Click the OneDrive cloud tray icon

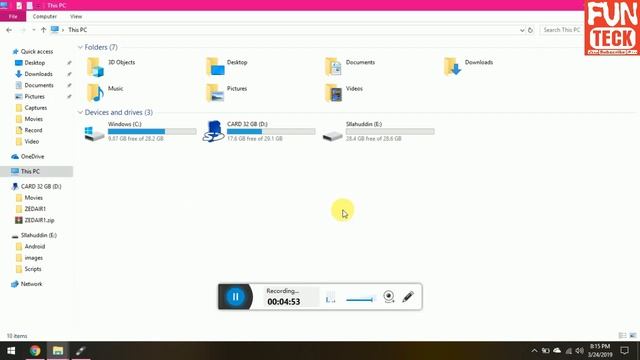click(557, 351)
